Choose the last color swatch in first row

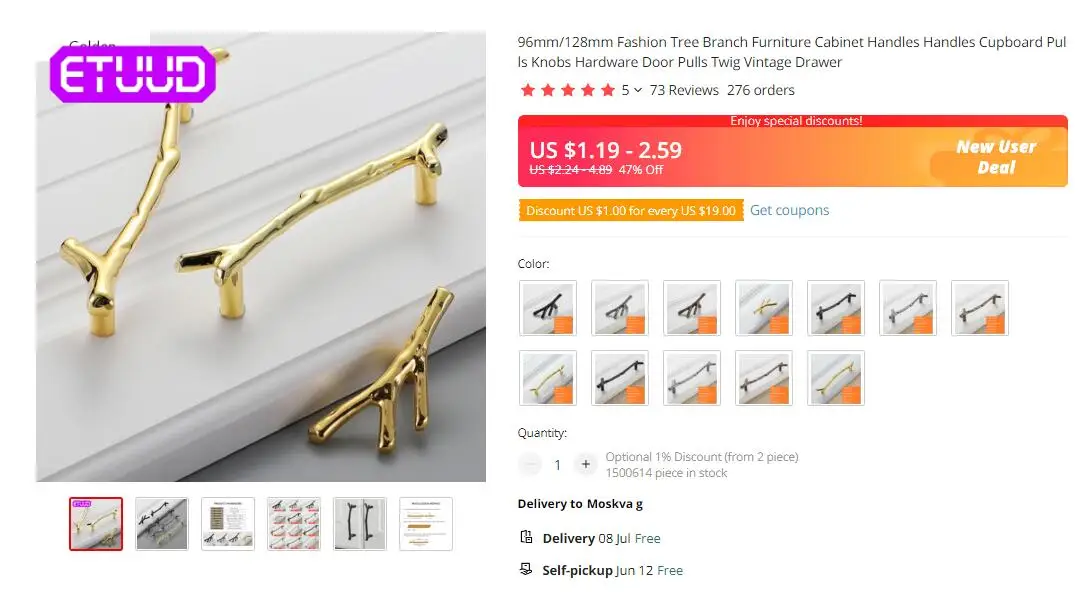[x=980, y=308]
